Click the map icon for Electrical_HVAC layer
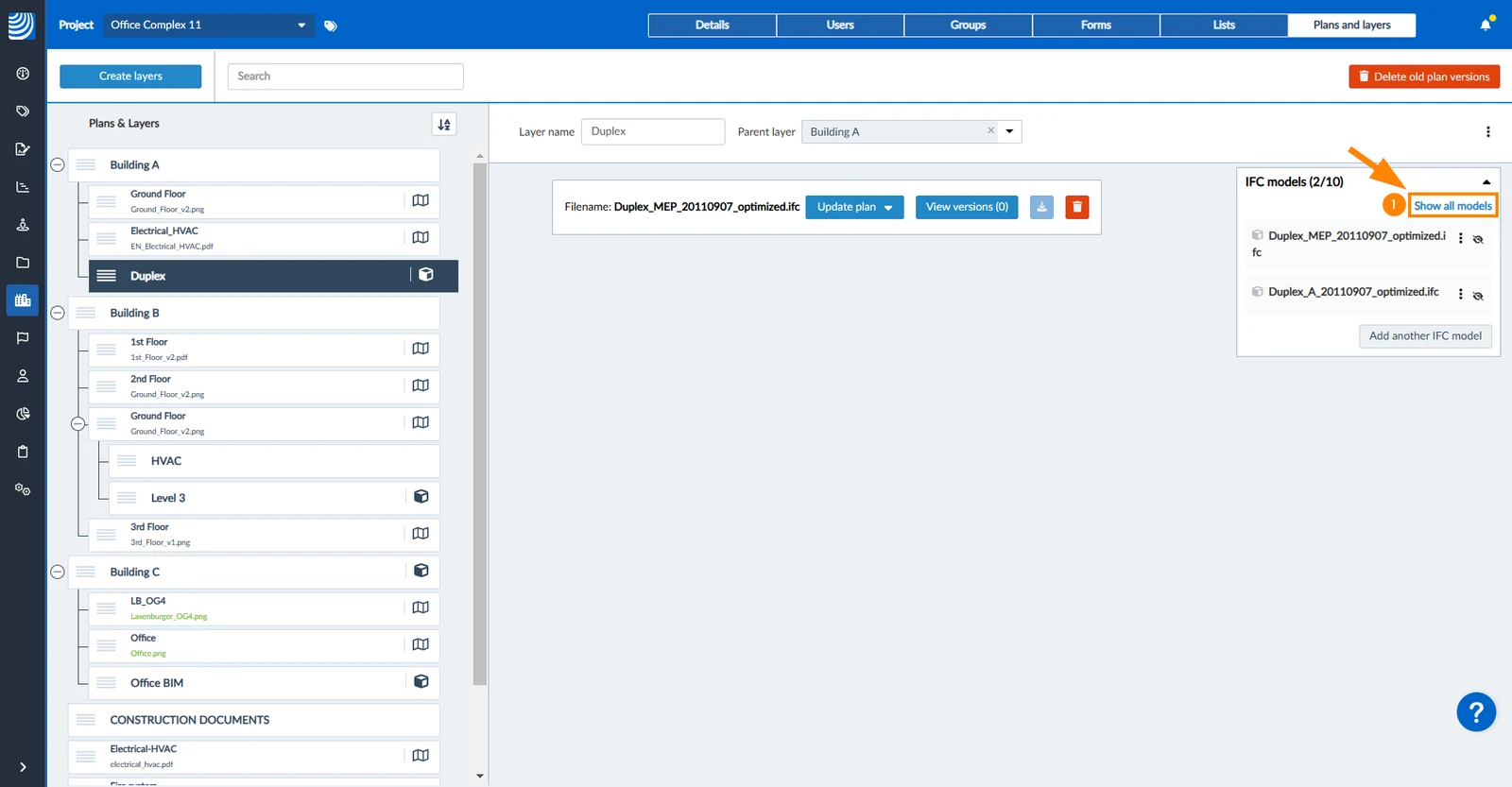This screenshot has width=1512, height=787. pyautogui.click(x=421, y=237)
